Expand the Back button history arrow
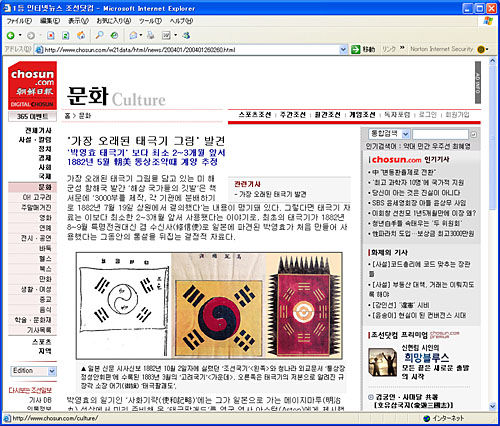Image resolution: width=500 pixels, height=426 pixels. (20, 35)
